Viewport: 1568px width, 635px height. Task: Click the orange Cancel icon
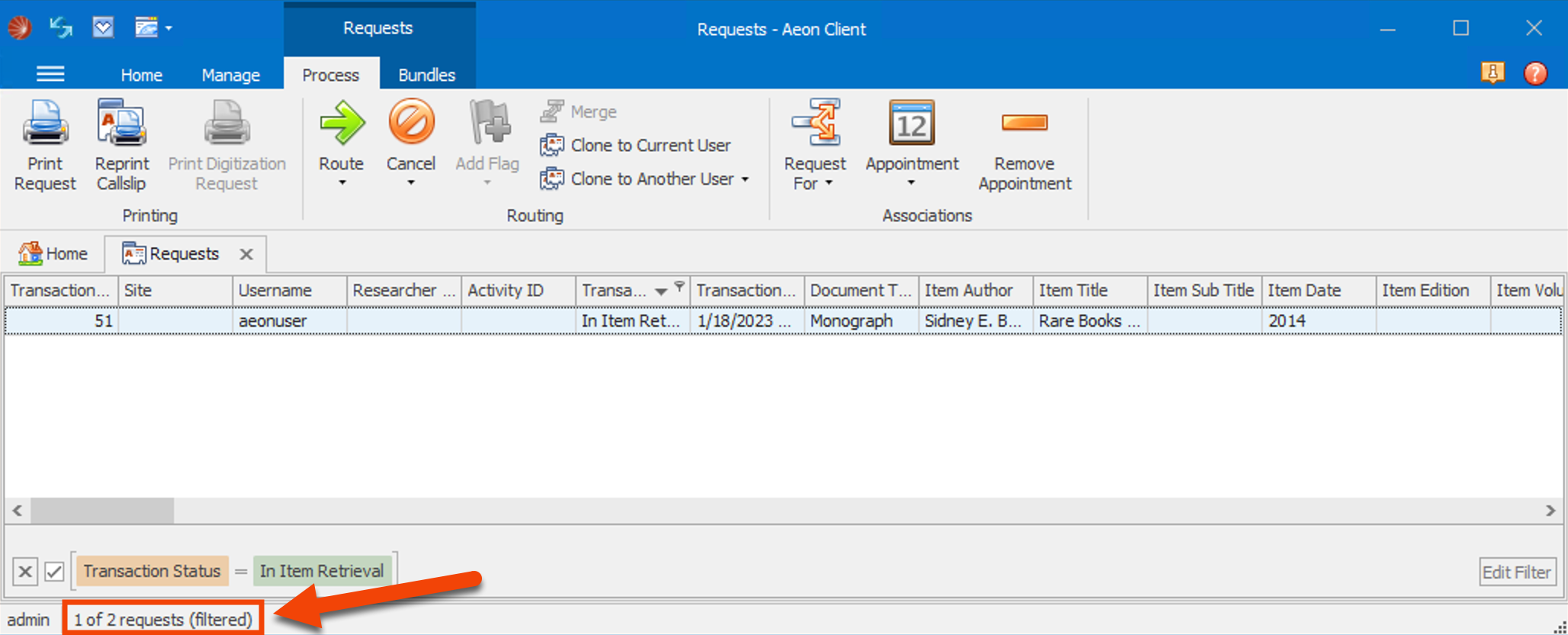(x=411, y=123)
